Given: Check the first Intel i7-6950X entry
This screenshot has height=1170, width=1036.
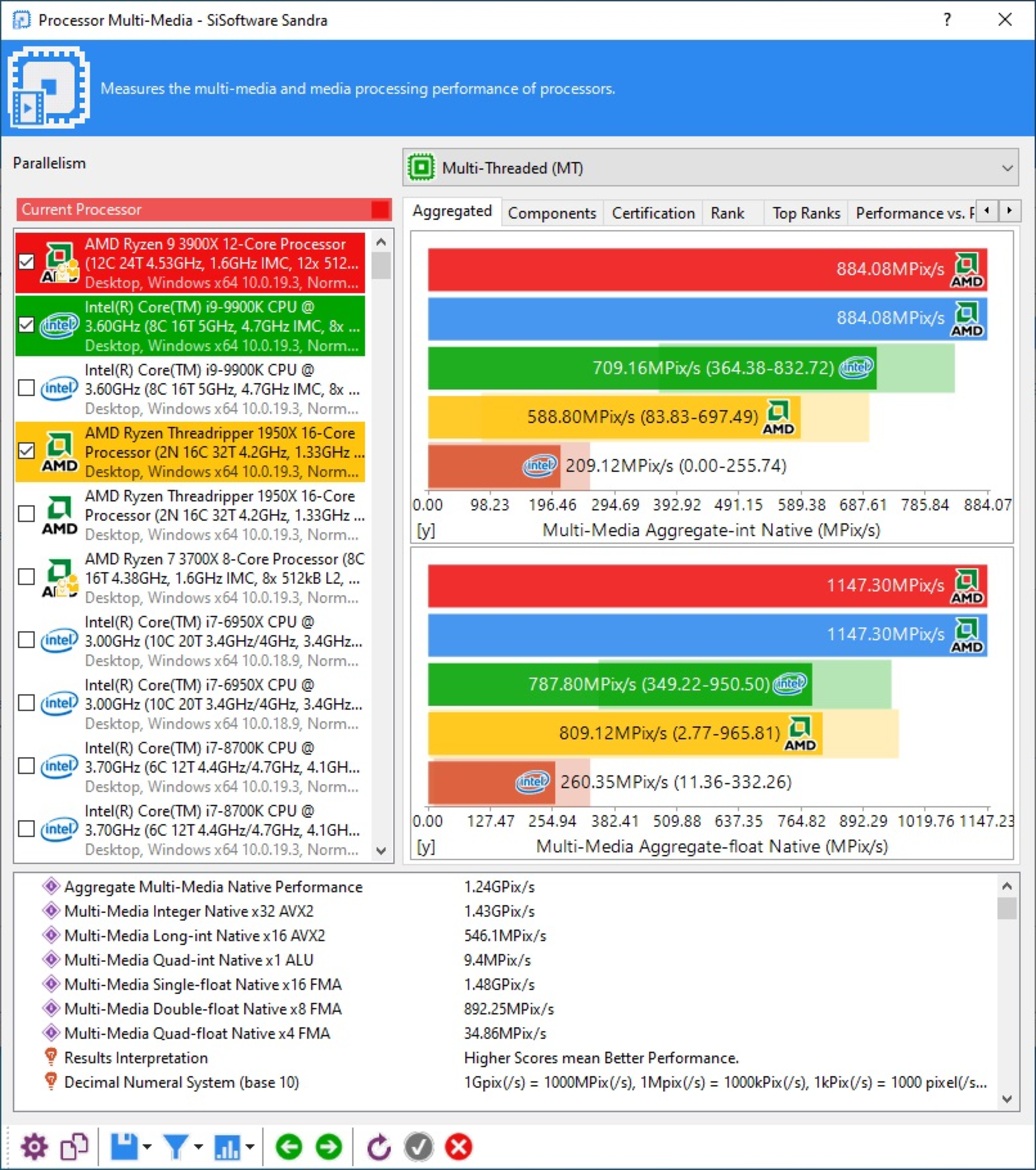Looking at the screenshot, I should pyautogui.click(x=27, y=640).
